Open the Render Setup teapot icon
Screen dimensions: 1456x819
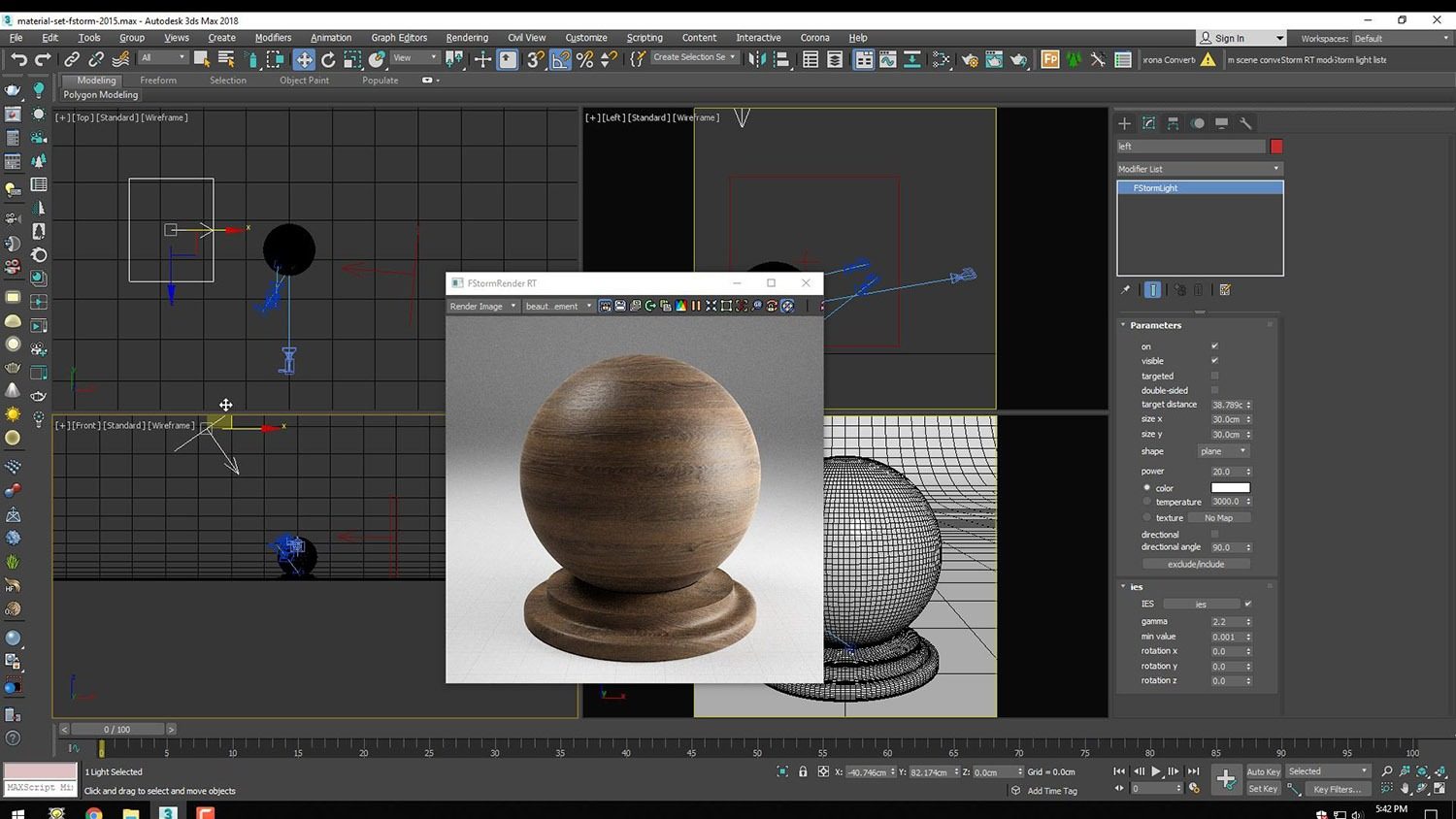click(x=969, y=59)
